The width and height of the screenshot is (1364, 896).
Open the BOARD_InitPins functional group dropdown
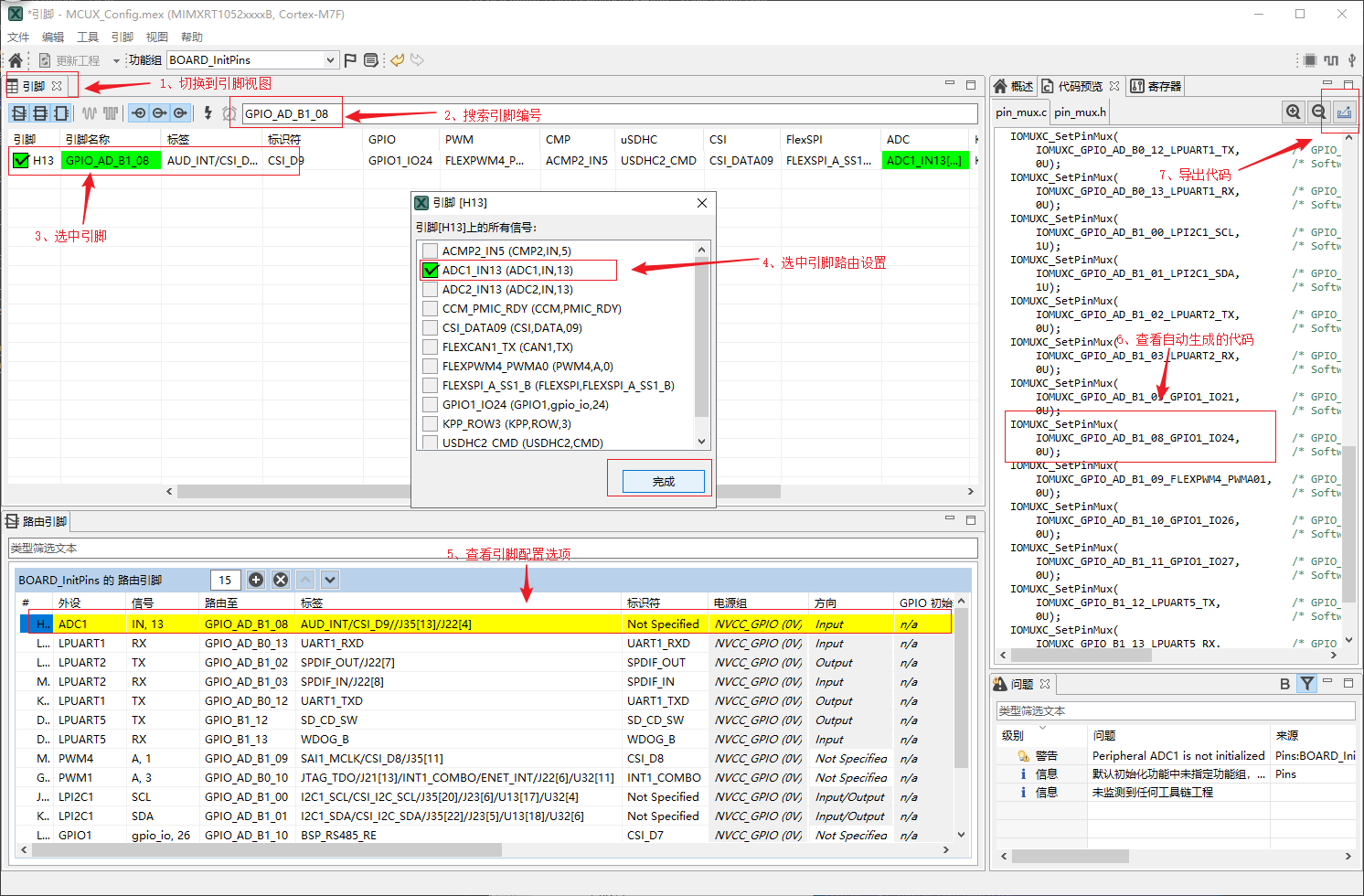coord(330,60)
